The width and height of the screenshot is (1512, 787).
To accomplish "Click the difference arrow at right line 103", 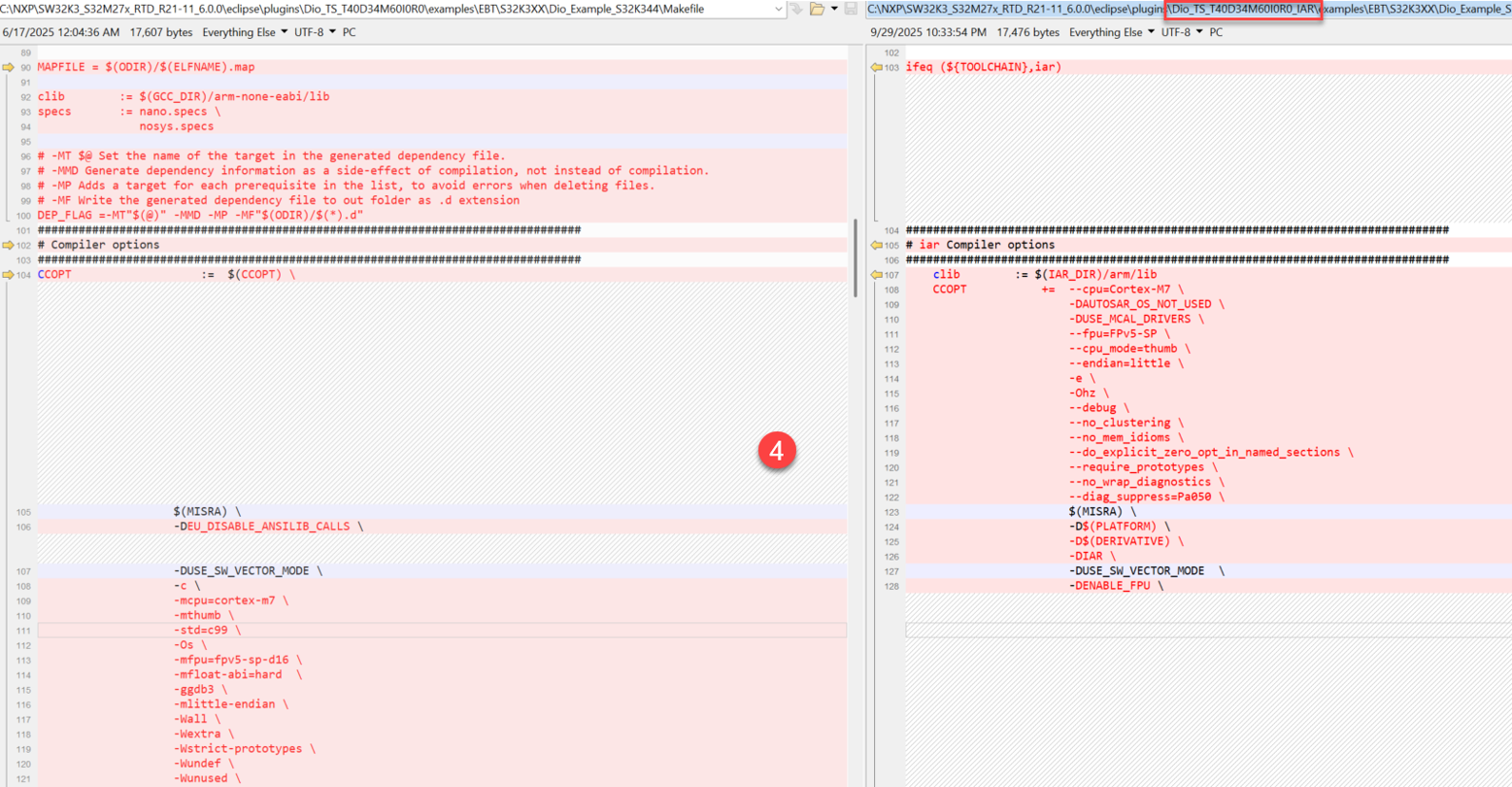I will click(877, 68).
